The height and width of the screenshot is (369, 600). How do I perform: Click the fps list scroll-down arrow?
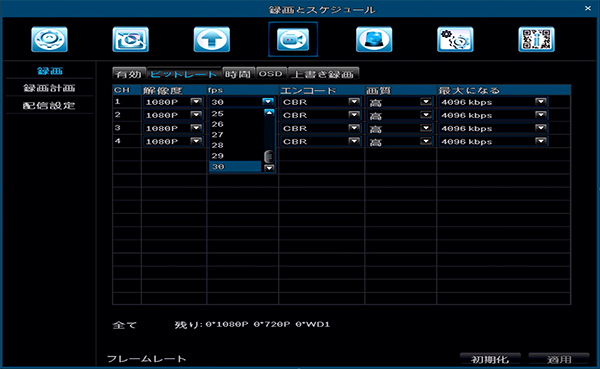[269, 168]
